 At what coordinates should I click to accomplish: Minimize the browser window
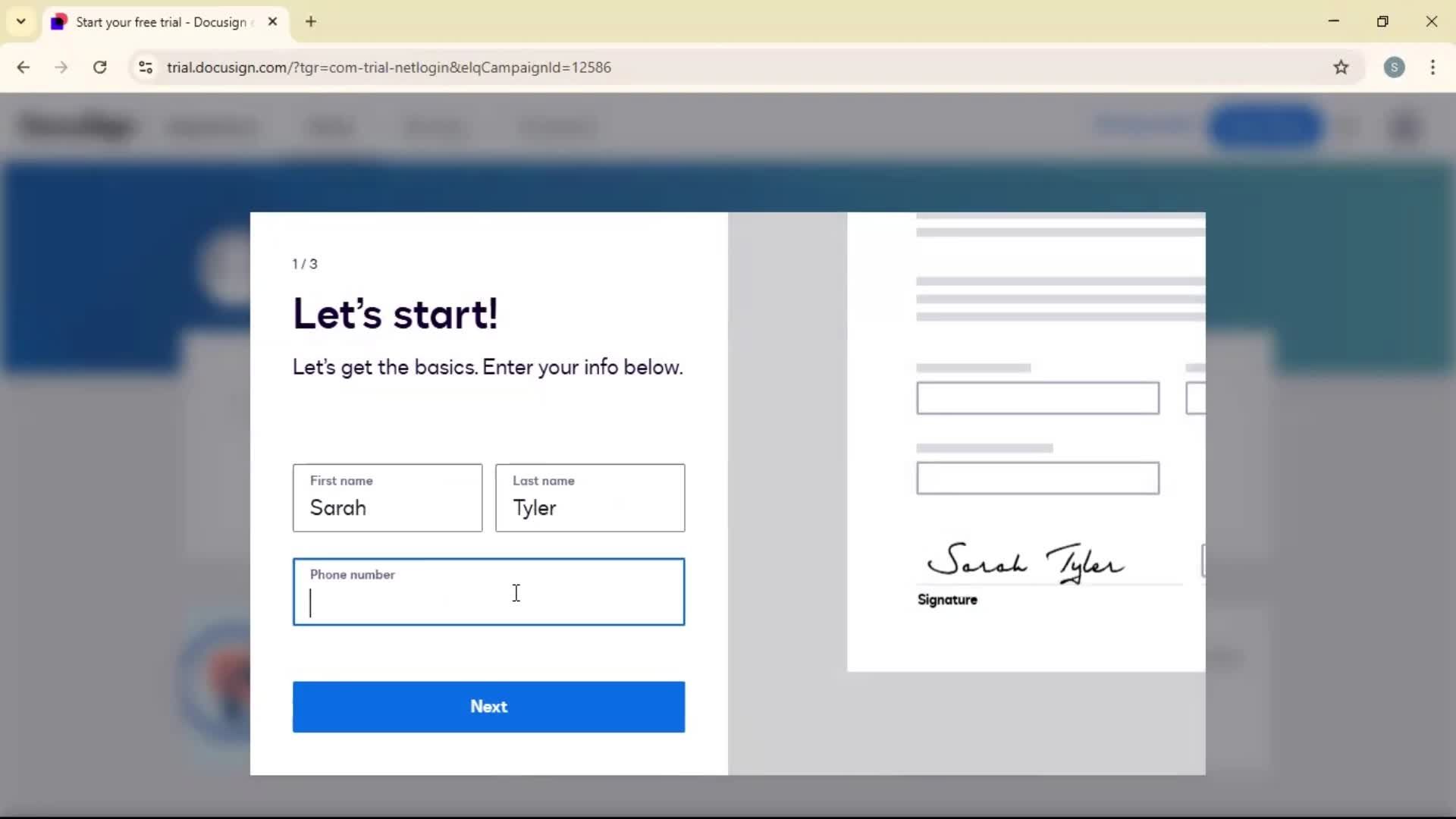tap(1334, 21)
